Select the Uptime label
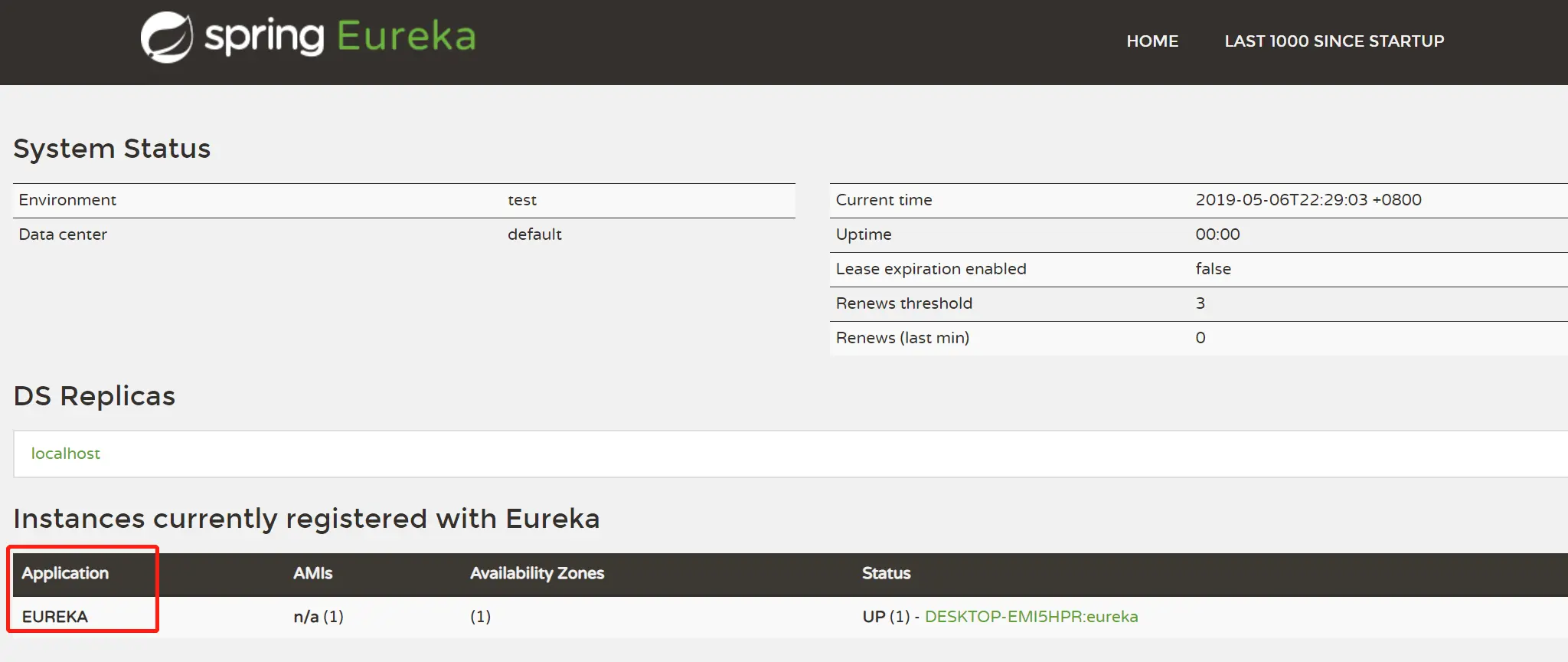 tap(864, 234)
